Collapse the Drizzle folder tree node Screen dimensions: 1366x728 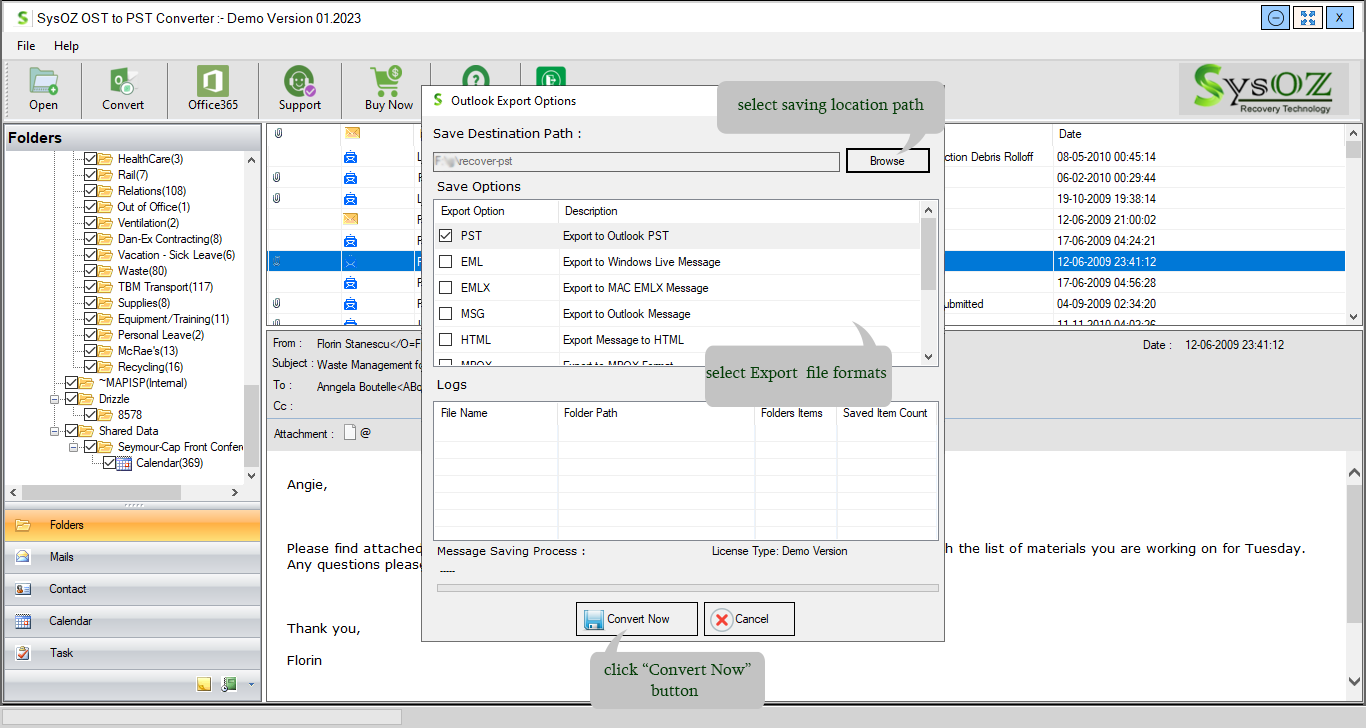55,399
